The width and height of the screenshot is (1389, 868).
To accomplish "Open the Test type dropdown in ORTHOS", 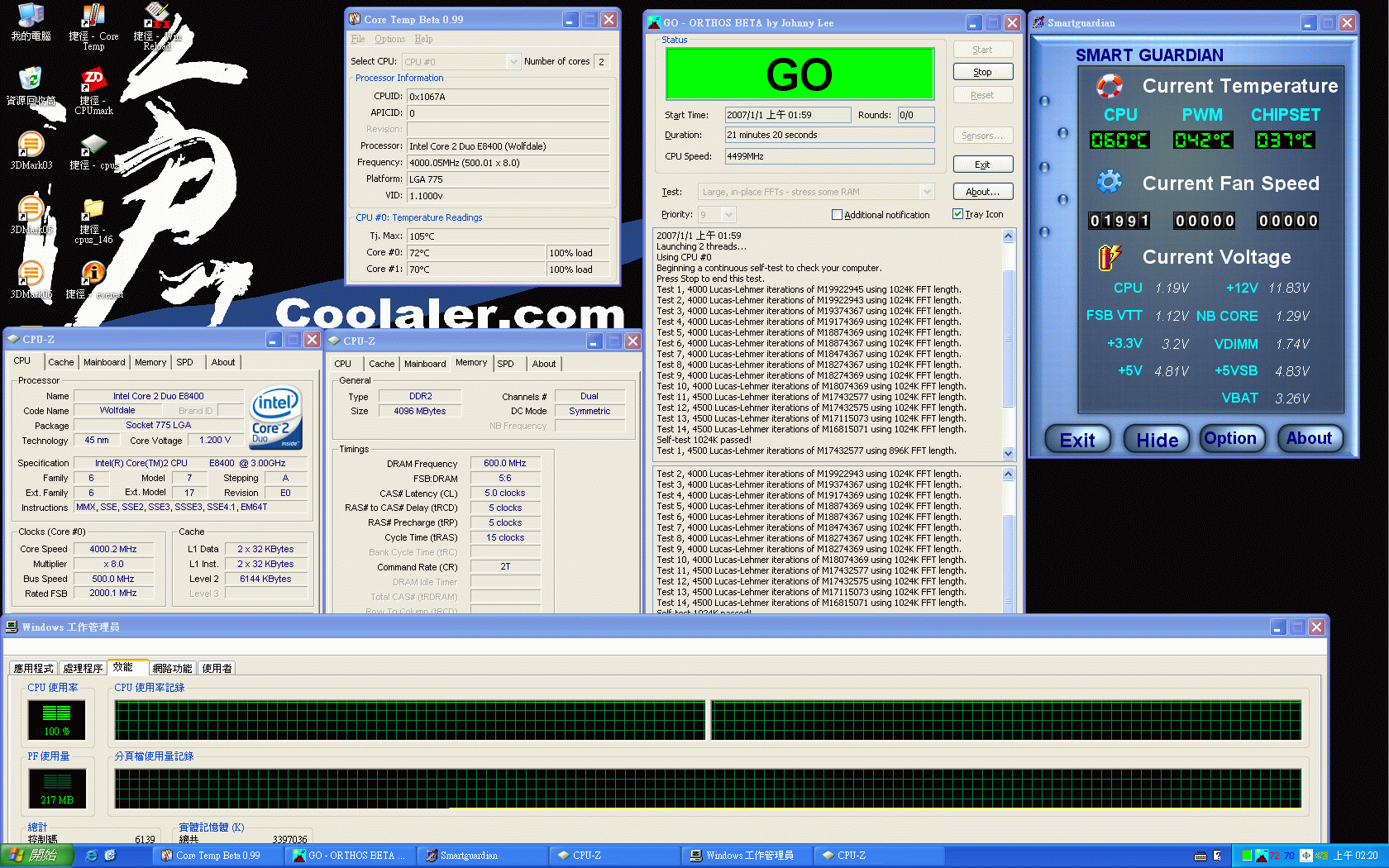I will 816,192.
